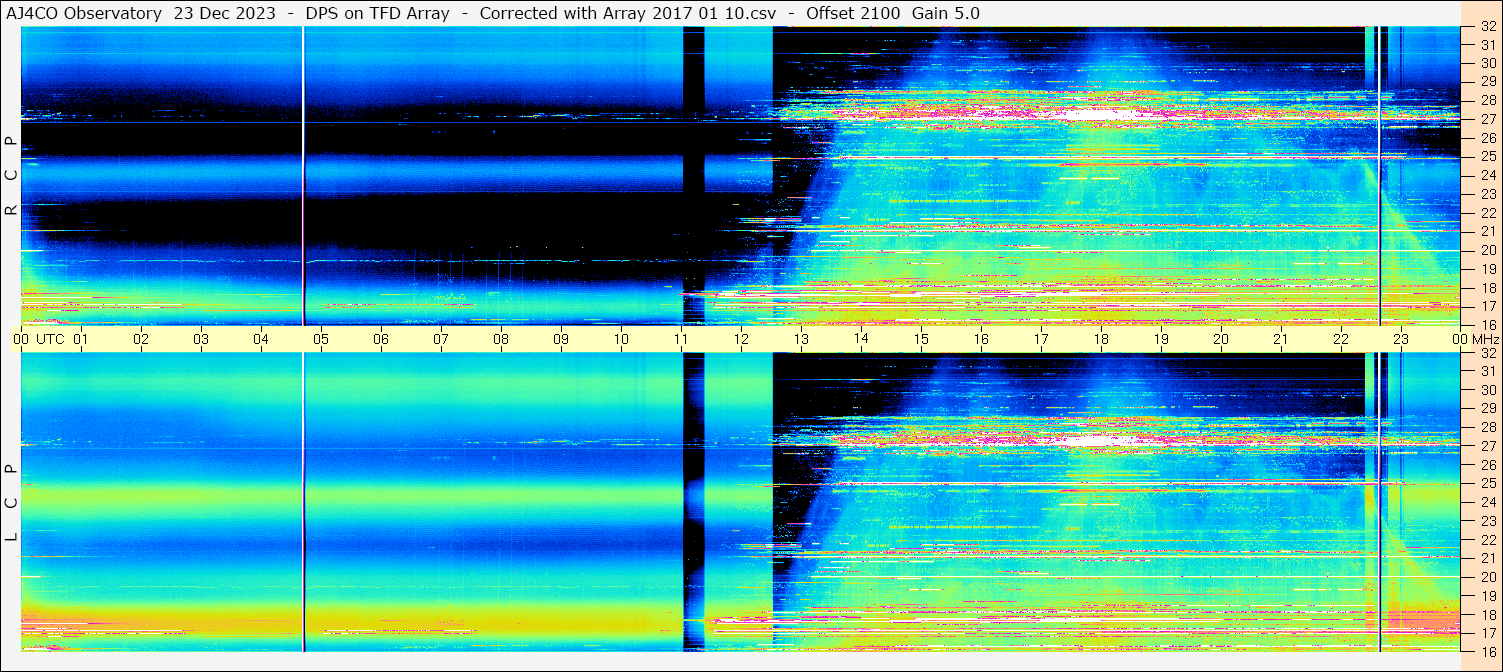This screenshot has width=1503, height=672.
Task: Select the 18 hour time axis marker
Action: click(x=1101, y=339)
